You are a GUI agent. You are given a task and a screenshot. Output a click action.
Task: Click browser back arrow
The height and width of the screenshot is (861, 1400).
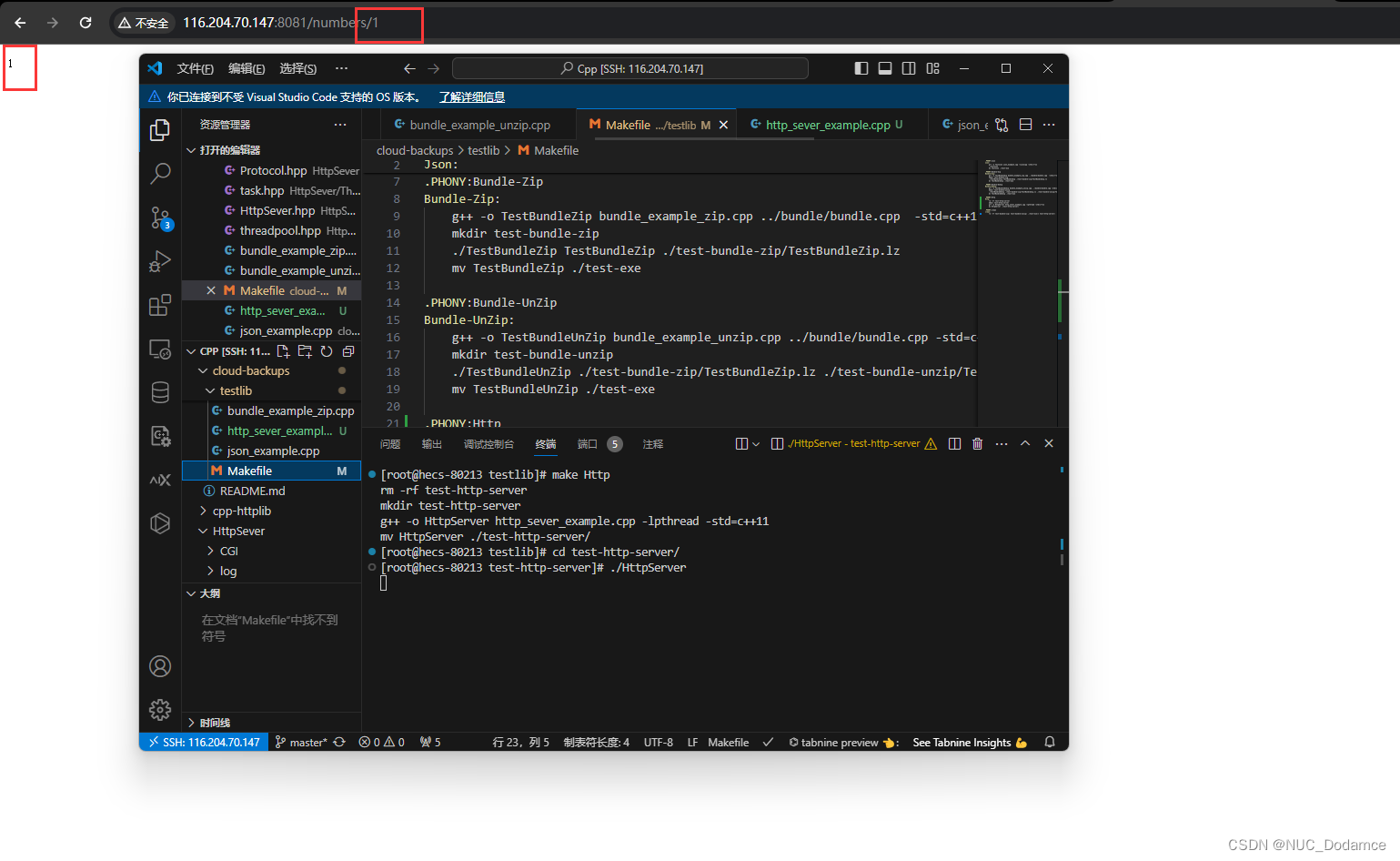(x=20, y=23)
